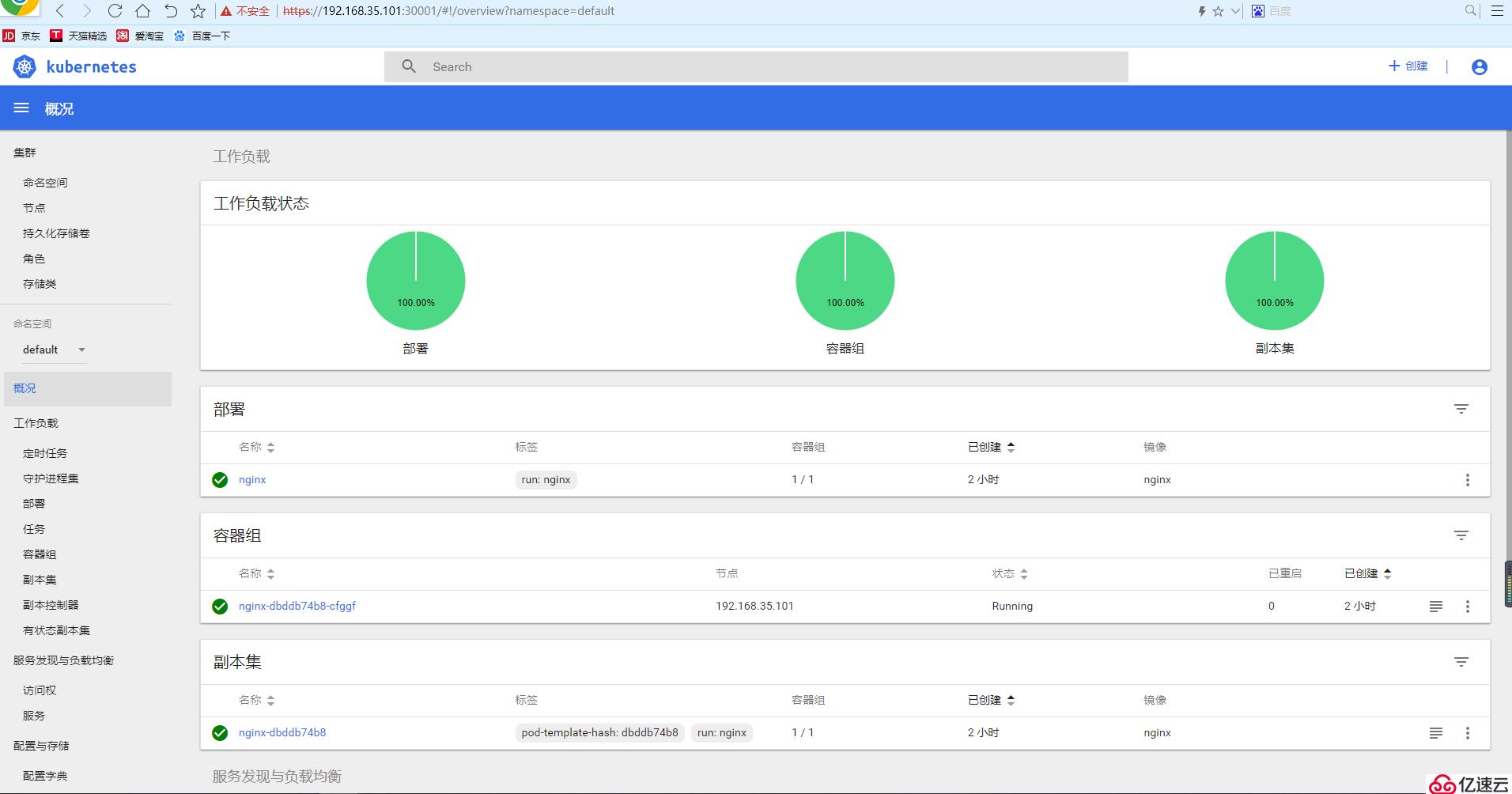Open the 京东 bookmark
Viewport: 1512px width, 794px height.
tap(21, 36)
